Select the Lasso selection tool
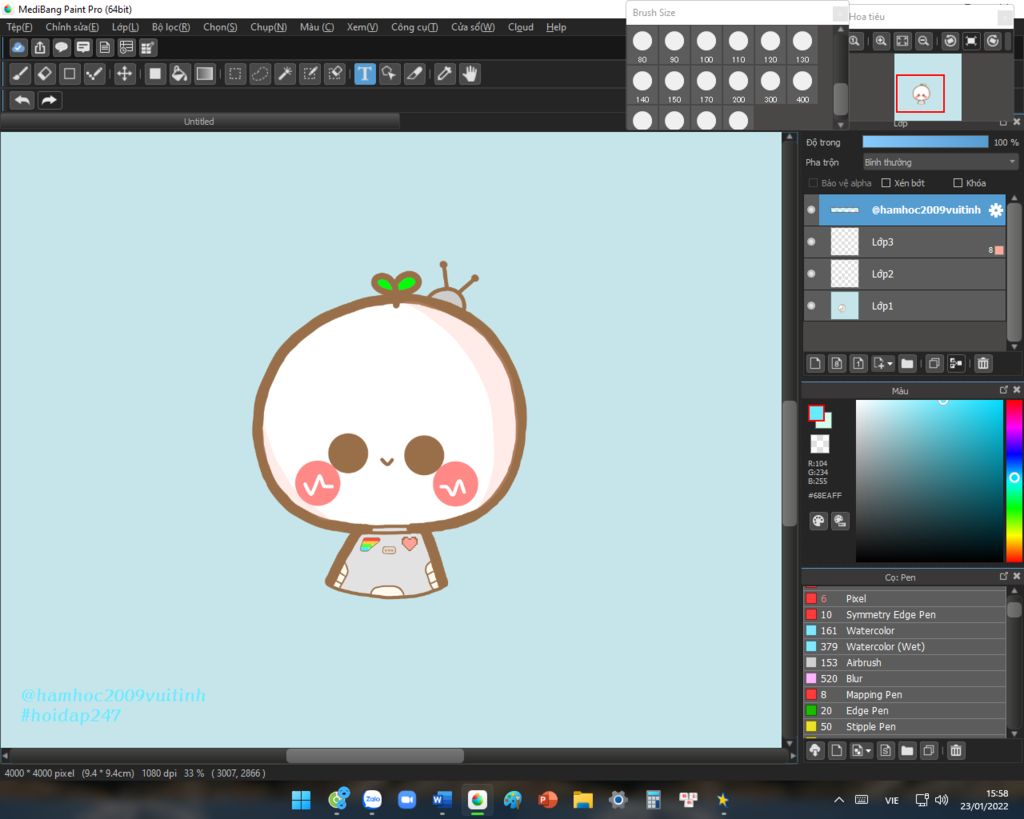Image resolution: width=1024 pixels, height=819 pixels. (x=260, y=74)
